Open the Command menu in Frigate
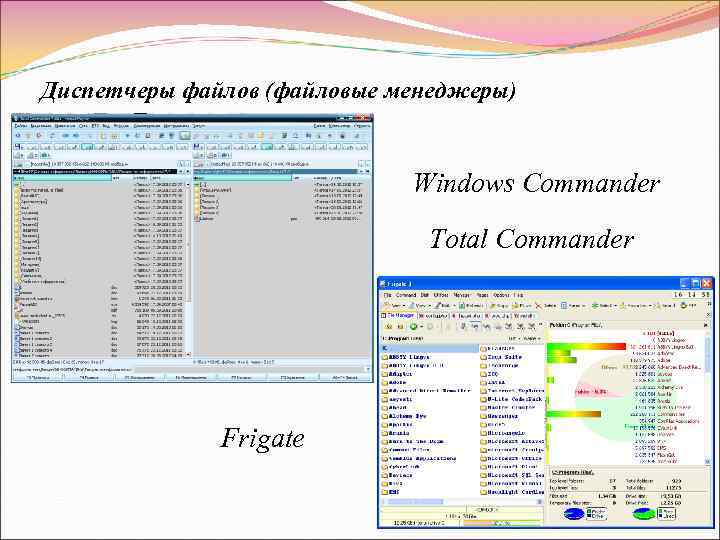Screen dimensions: 720x540 (x=405, y=295)
